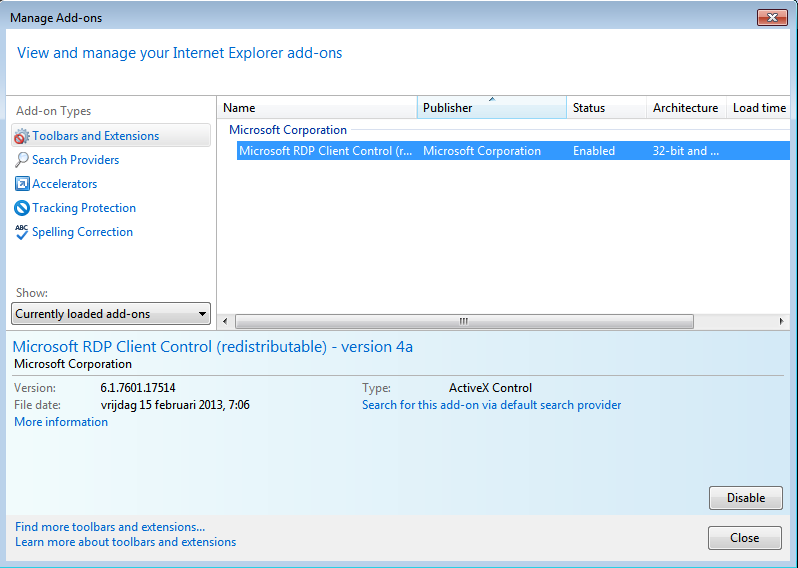Search for add-on via default search provider

click(x=491, y=405)
